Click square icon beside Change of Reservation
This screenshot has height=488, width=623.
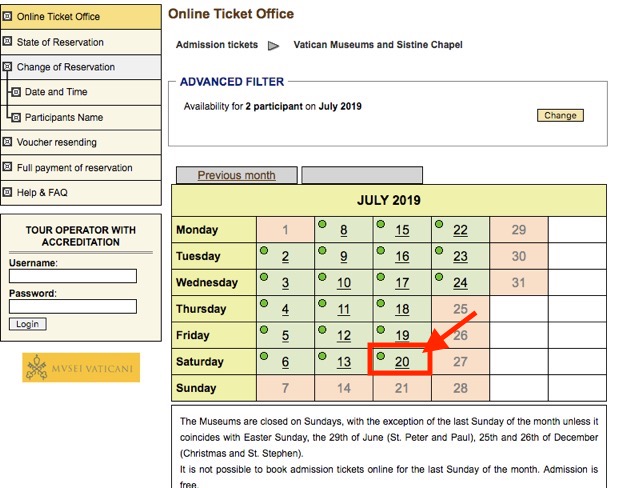click(x=7, y=66)
